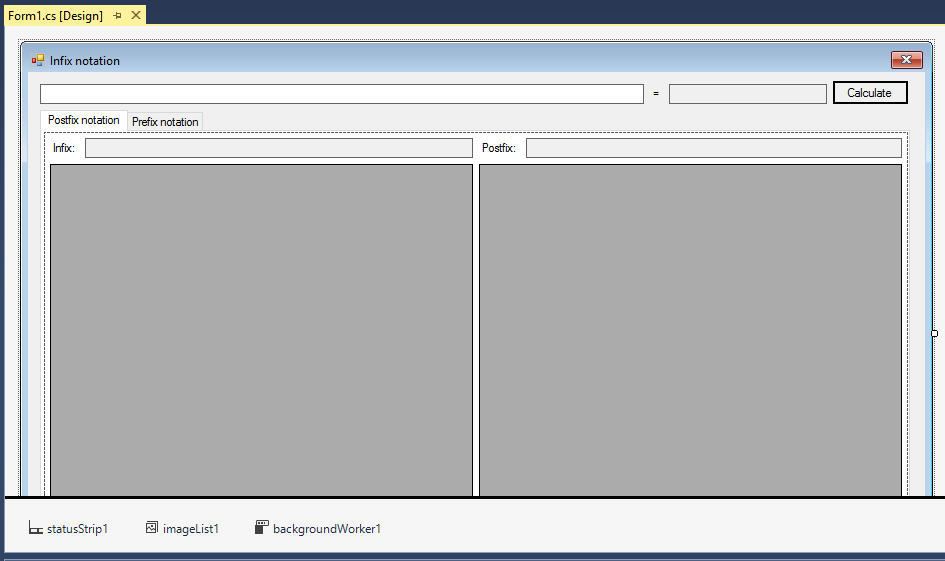Select the backgroundWorker1 component icon
The image size is (945, 561).
[x=262, y=528]
